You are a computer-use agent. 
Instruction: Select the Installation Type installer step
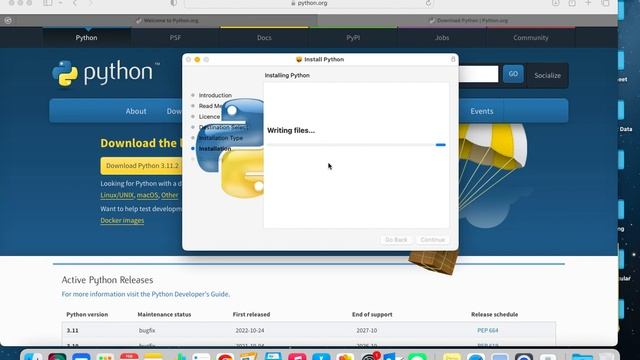click(221, 138)
